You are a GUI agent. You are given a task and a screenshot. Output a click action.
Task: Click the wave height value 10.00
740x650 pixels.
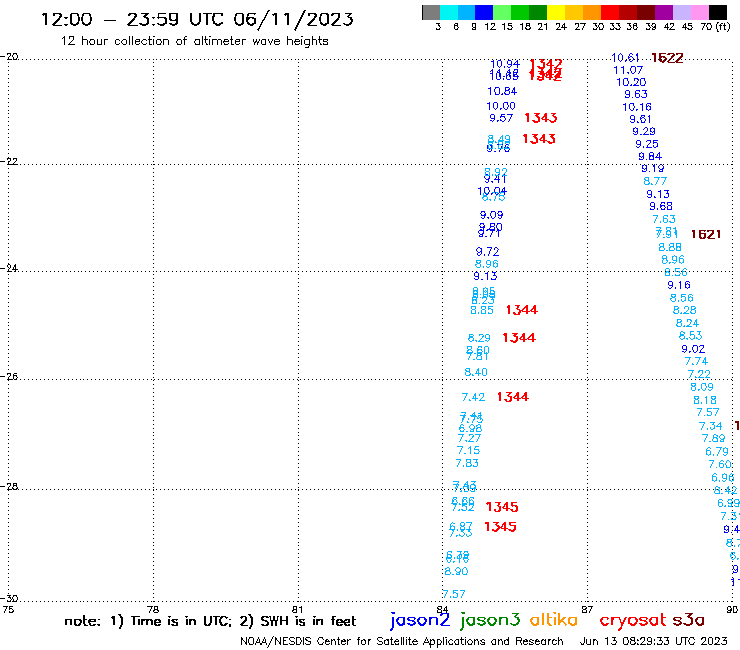click(501, 106)
